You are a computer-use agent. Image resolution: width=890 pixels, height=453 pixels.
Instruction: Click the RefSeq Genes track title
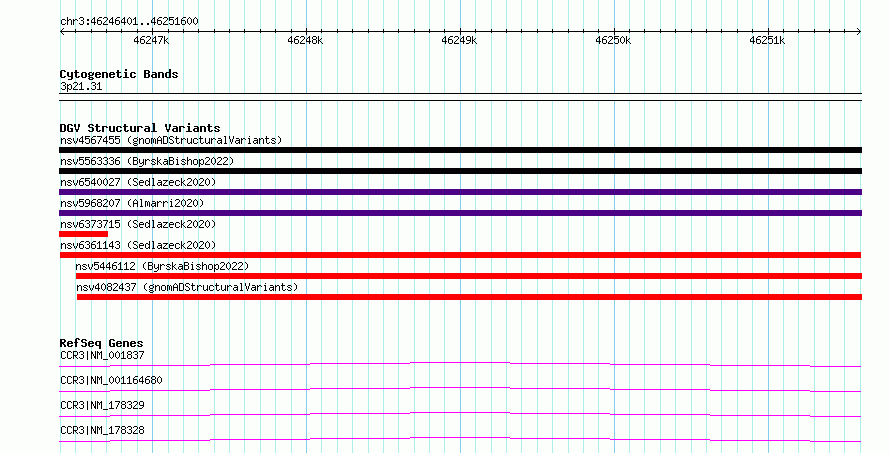[101, 343]
